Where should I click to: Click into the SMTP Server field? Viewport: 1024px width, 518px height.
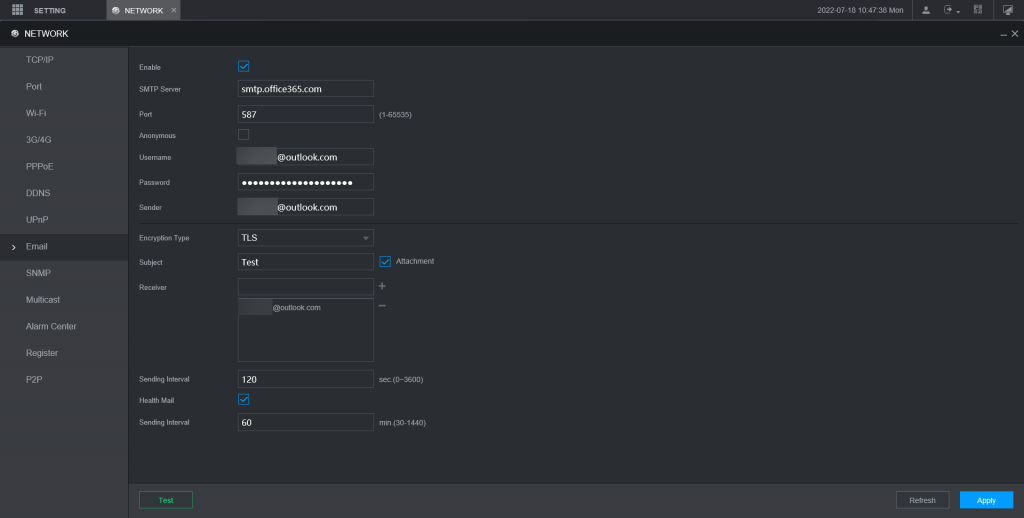305,89
